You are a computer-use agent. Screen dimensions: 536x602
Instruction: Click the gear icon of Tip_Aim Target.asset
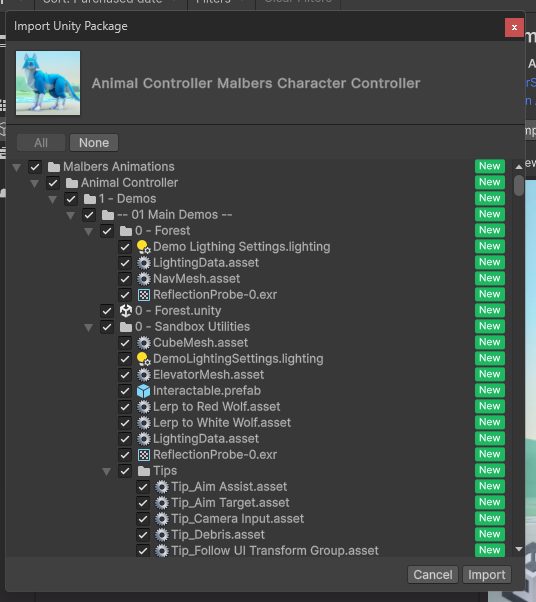click(x=162, y=503)
